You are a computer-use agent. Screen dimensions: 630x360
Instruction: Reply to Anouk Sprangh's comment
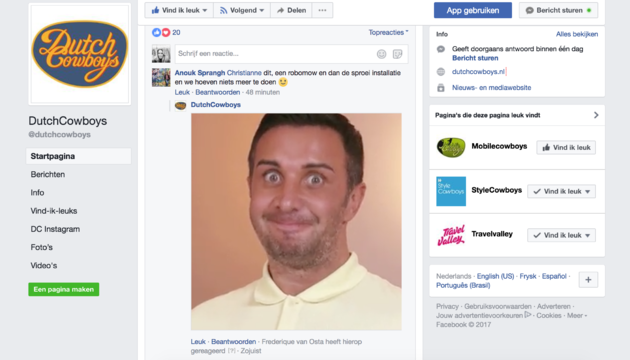218,92
